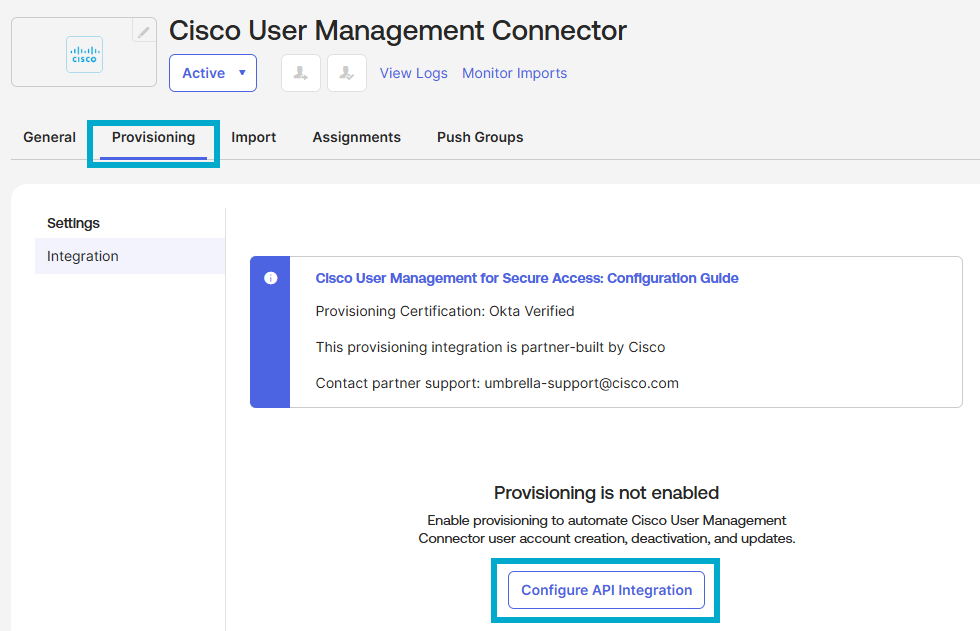Viewport: 980px width, 631px height.
Task: Open the Cisco Secure Access Configuration Guide link
Action: [527, 278]
